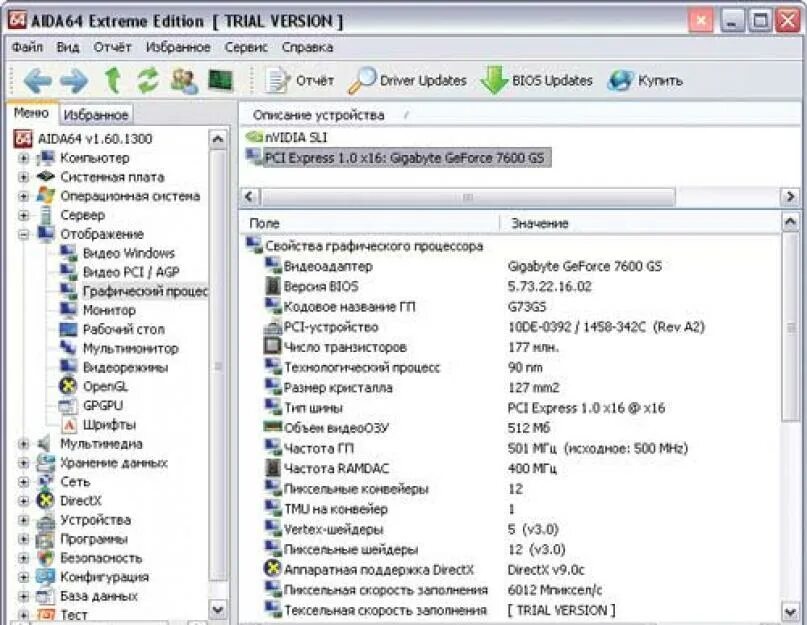Click device list horizontal scrollbar right arrow

tap(790, 197)
